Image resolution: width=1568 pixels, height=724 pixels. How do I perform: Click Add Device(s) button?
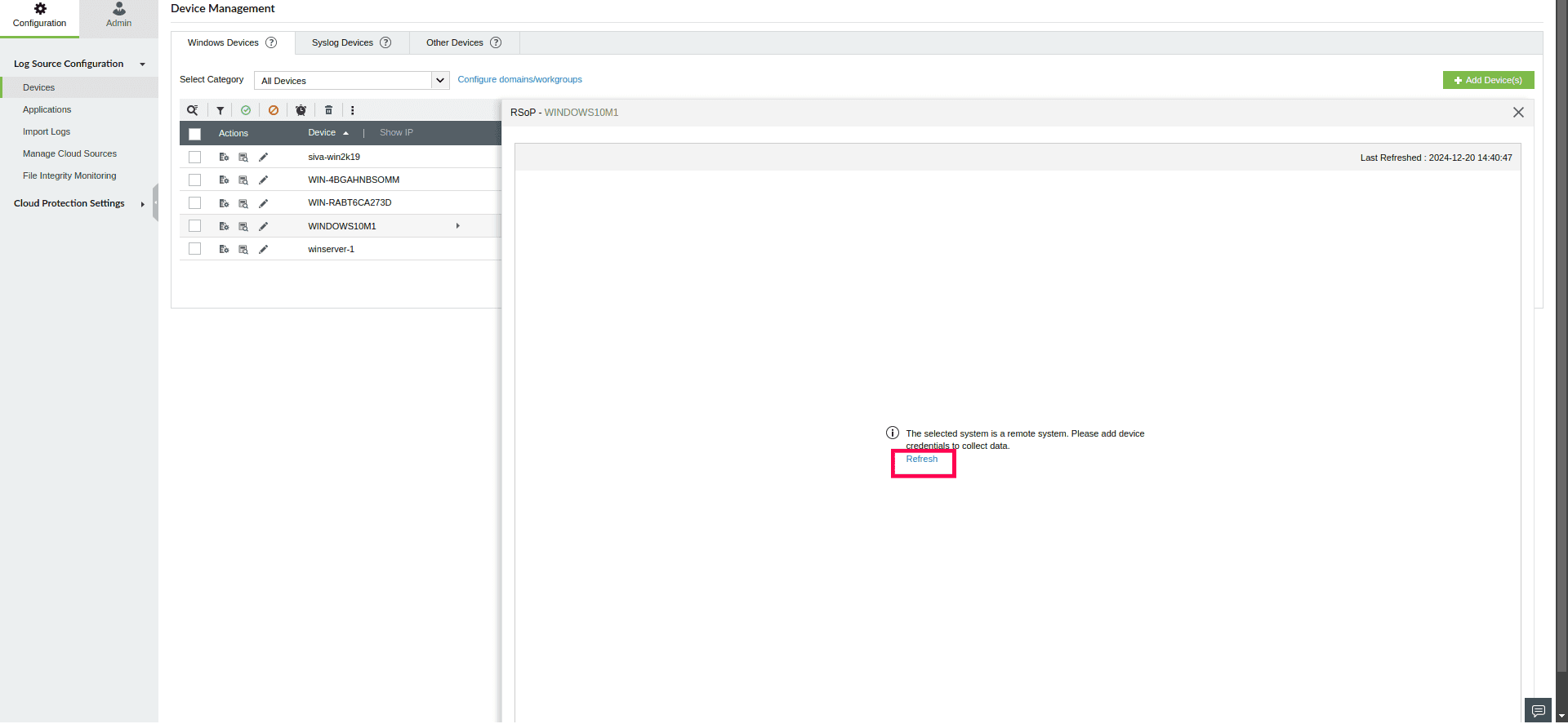1488,80
